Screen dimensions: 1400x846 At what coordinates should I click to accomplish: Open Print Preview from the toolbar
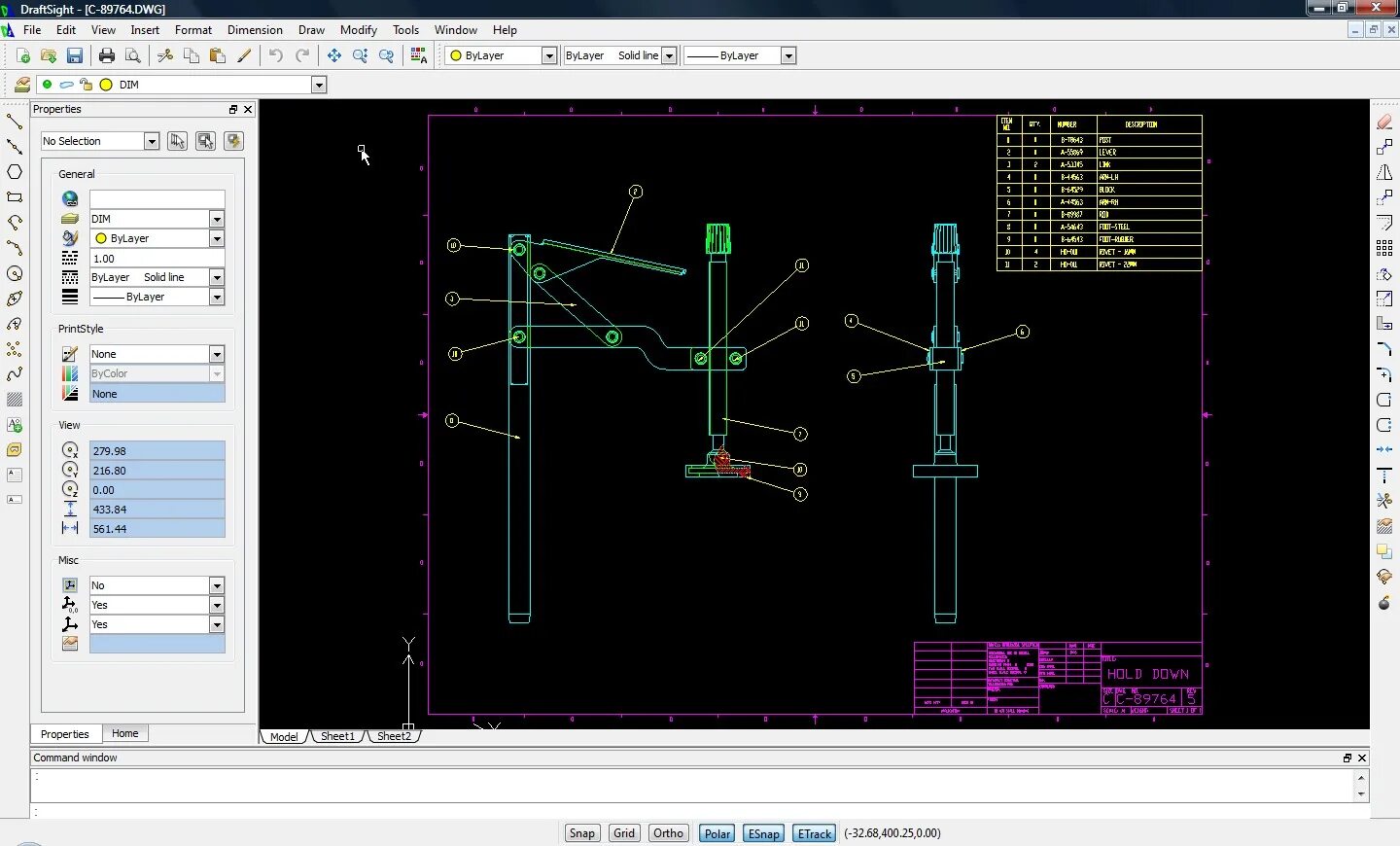point(133,55)
